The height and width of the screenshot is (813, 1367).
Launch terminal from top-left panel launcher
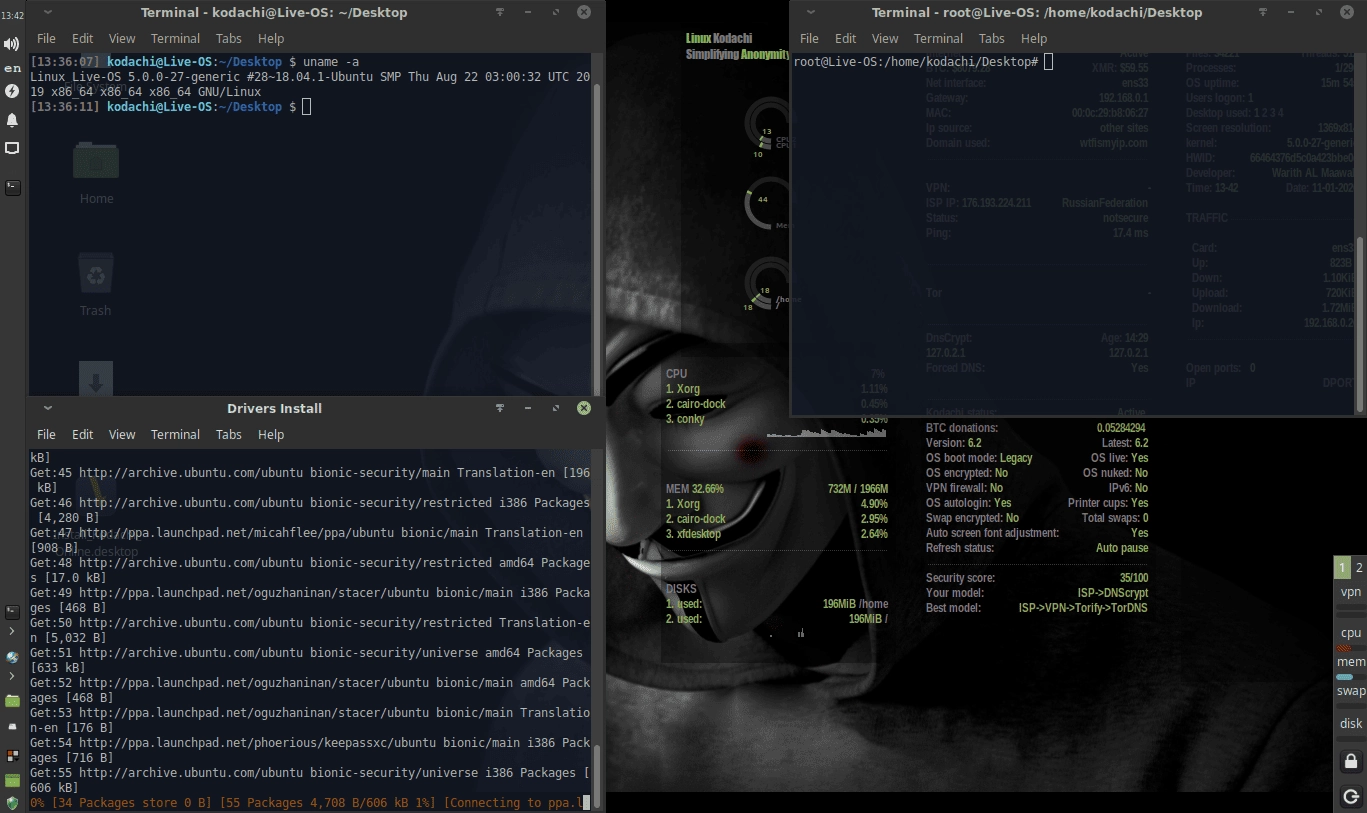(12, 187)
